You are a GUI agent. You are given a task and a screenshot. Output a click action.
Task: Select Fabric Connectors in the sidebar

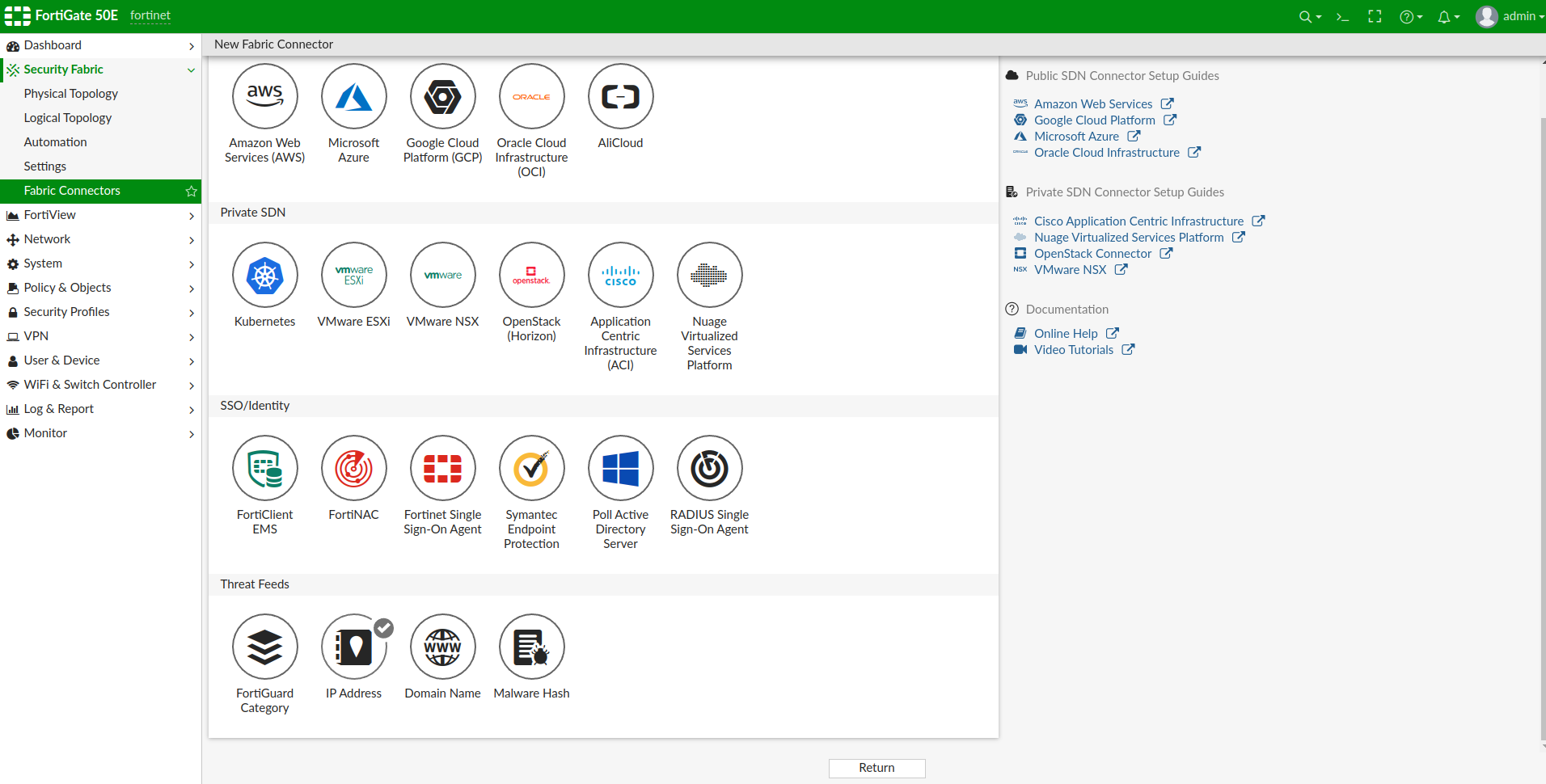pyautogui.click(x=100, y=191)
